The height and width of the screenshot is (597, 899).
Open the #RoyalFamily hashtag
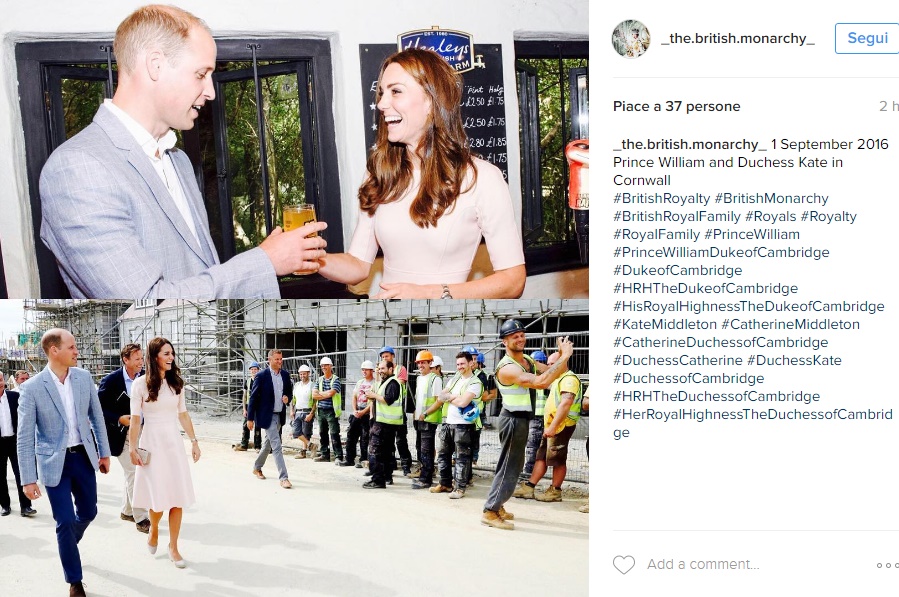(x=656, y=235)
